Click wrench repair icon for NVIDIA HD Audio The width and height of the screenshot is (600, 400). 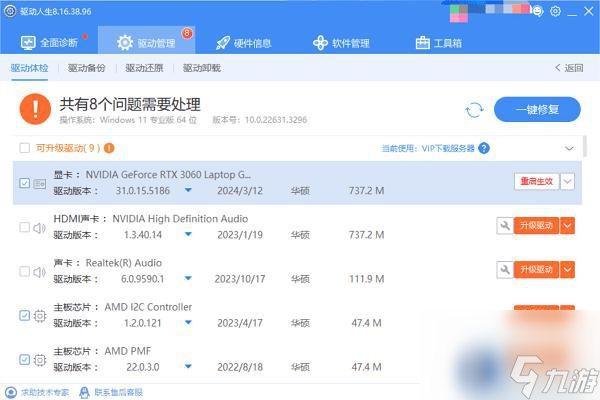505,225
